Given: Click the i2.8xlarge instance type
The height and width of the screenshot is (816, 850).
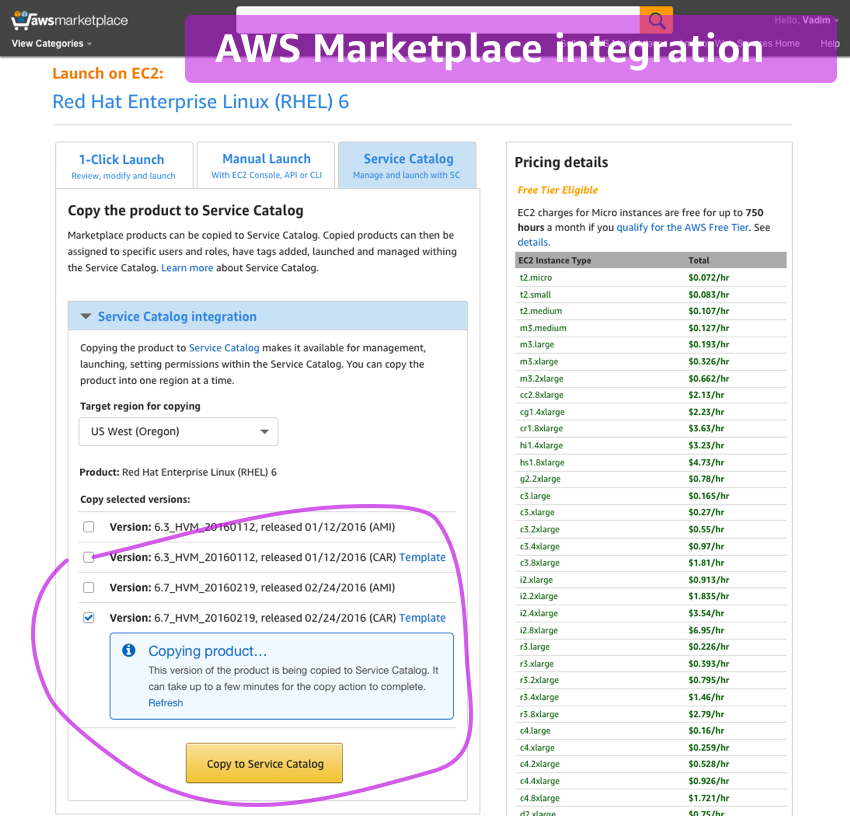Looking at the screenshot, I should click(x=539, y=630).
